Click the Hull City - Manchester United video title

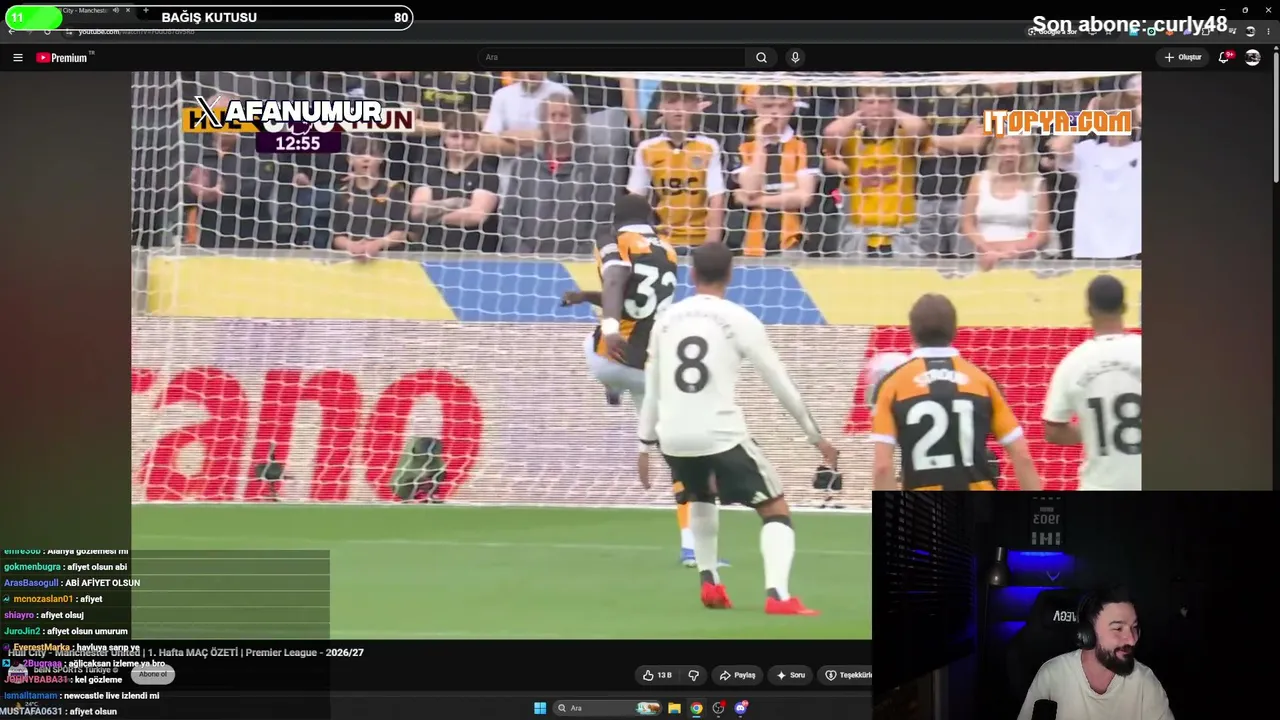point(186,652)
